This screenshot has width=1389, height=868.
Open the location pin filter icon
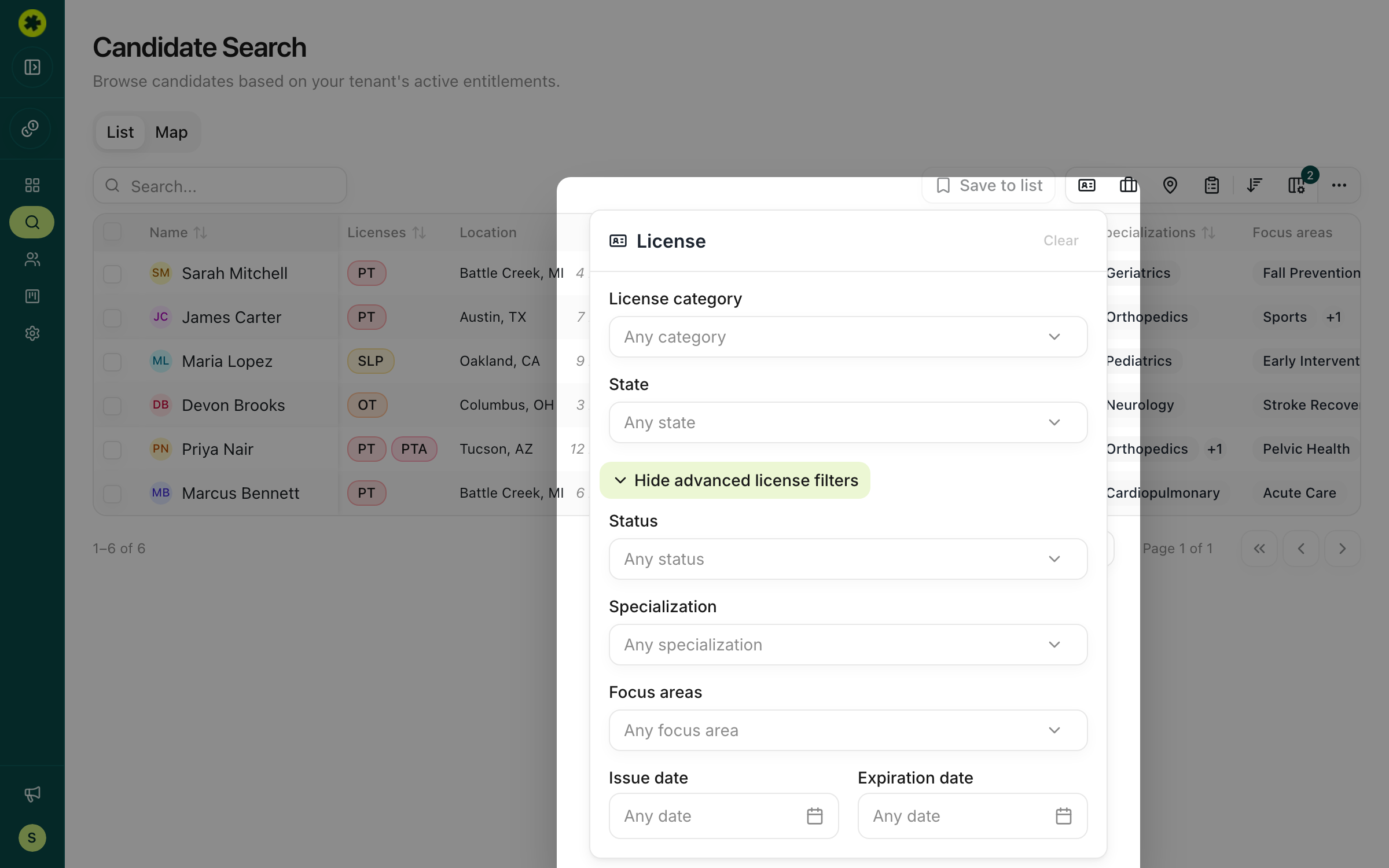point(1170,185)
